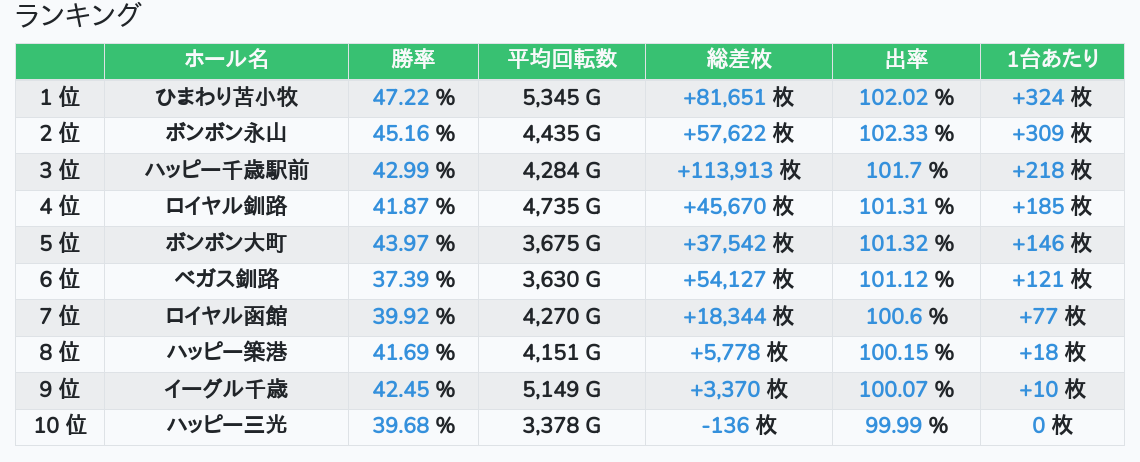This screenshot has width=1140, height=462.
Task: Click the +113,913 total difference value
Action: pyautogui.click(x=725, y=171)
